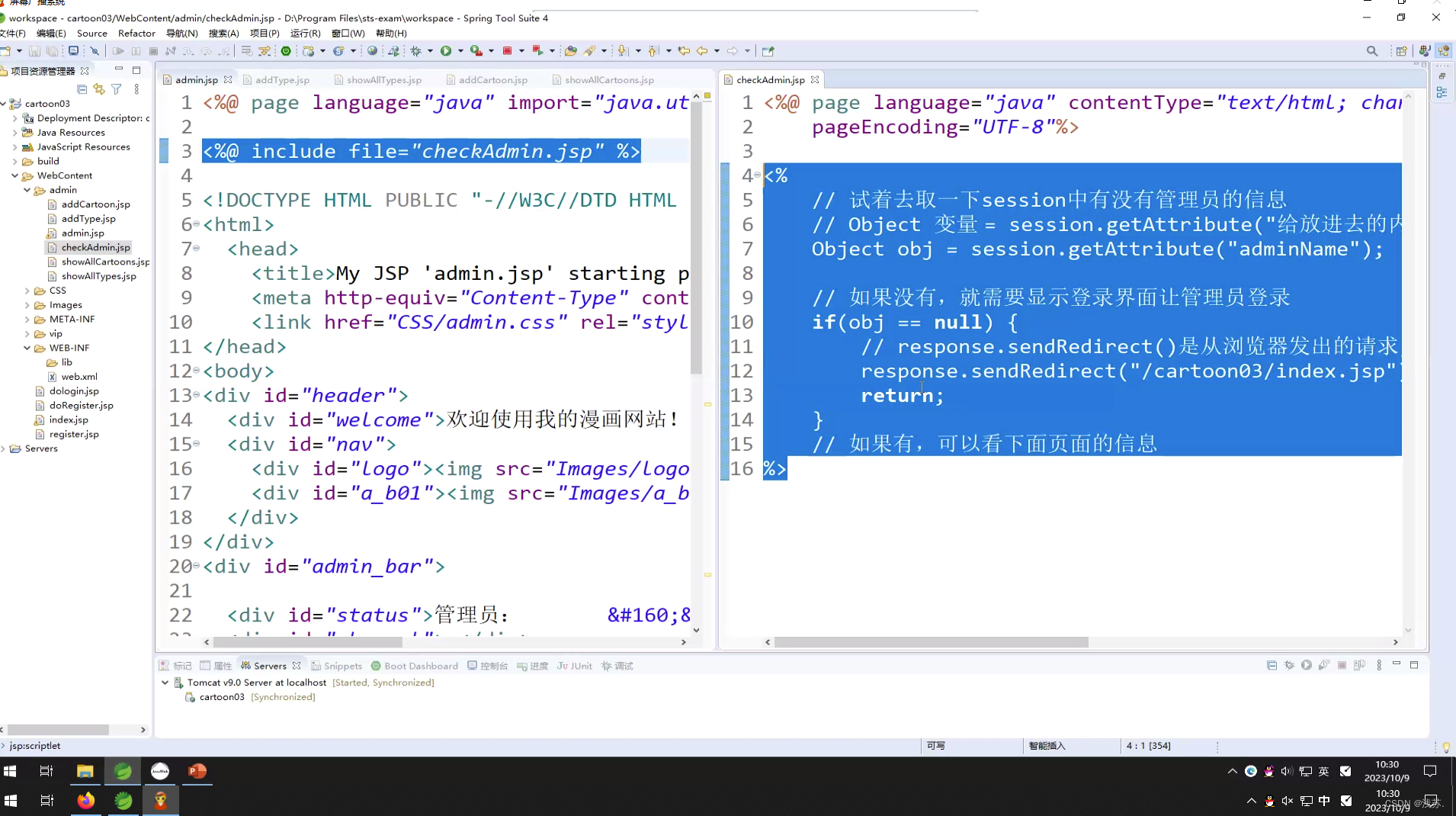Collapse the WEB-INF folder
Viewport: 1456px width, 816px height.
click(x=27, y=347)
